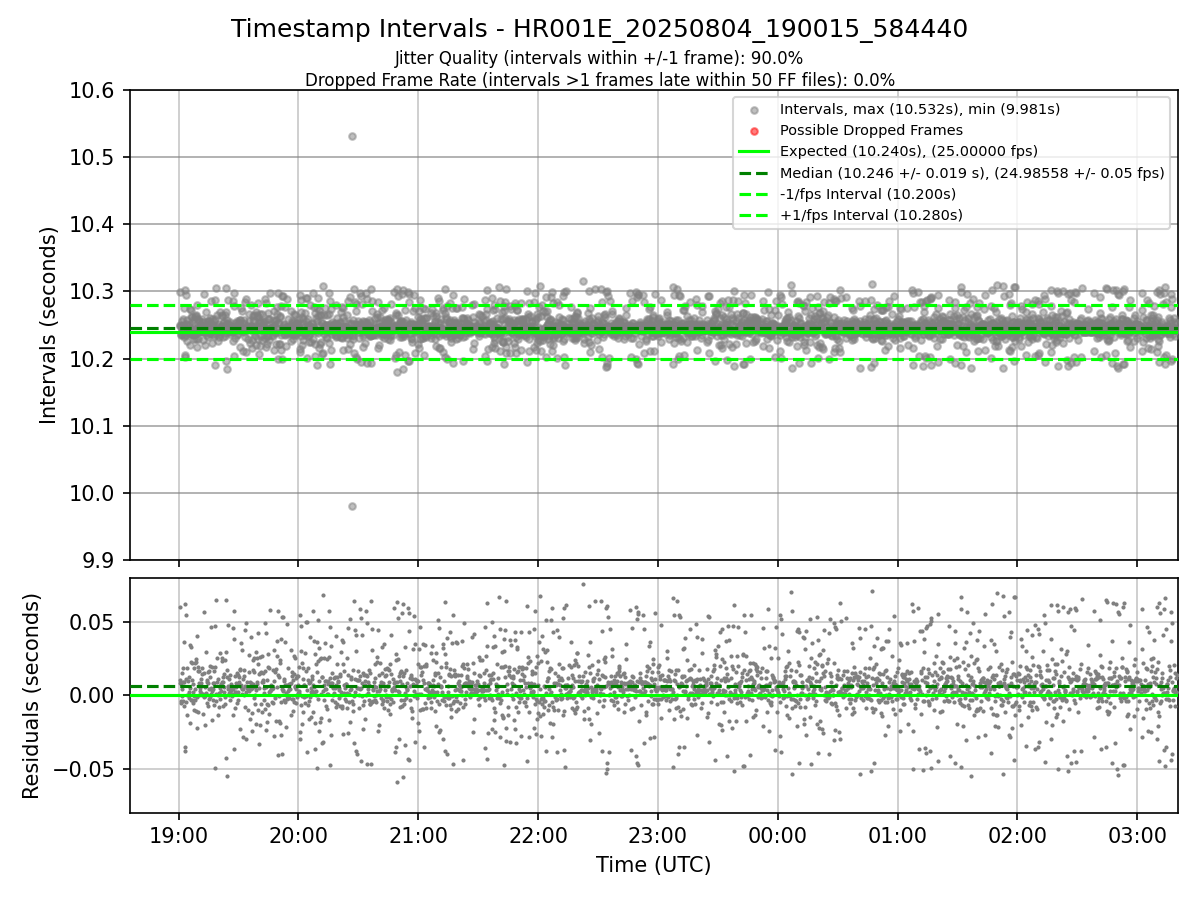Click the Time (UTC) x-axis label

[653, 865]
